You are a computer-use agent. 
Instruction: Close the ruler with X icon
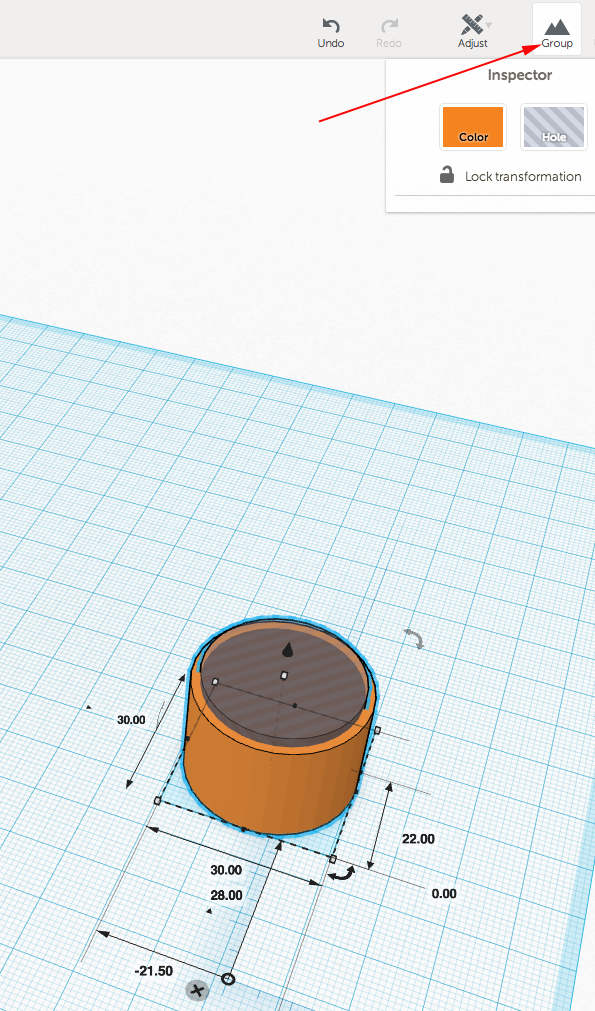click(x=197, y=990)
